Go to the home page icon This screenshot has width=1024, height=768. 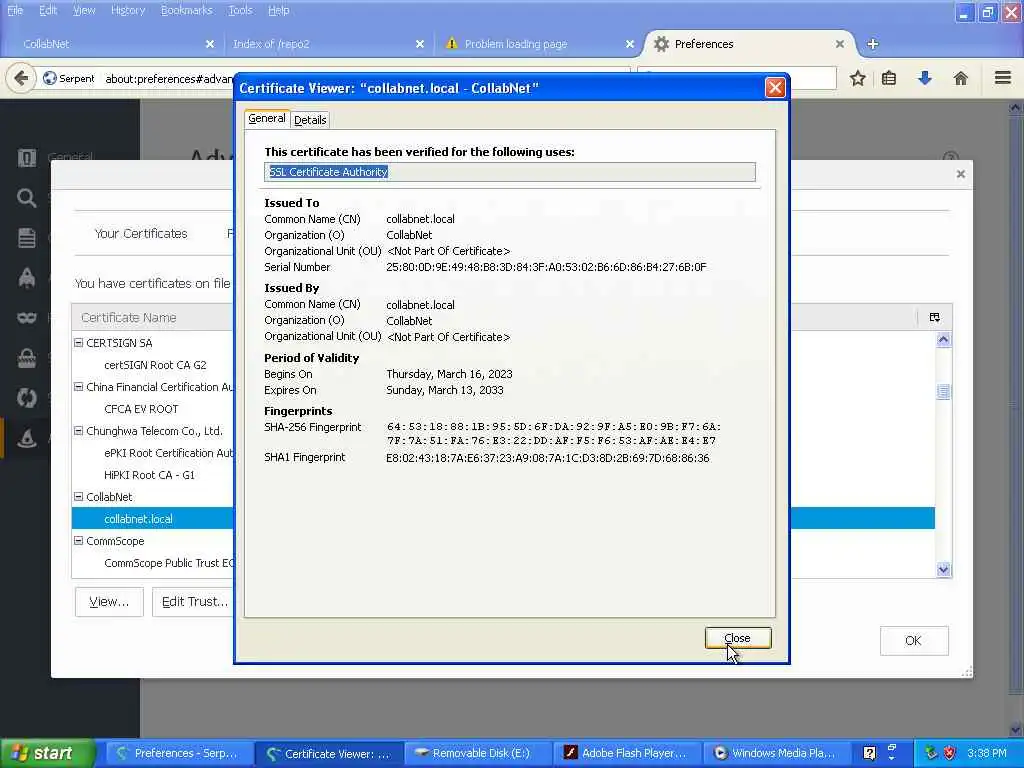coord(961,78)
